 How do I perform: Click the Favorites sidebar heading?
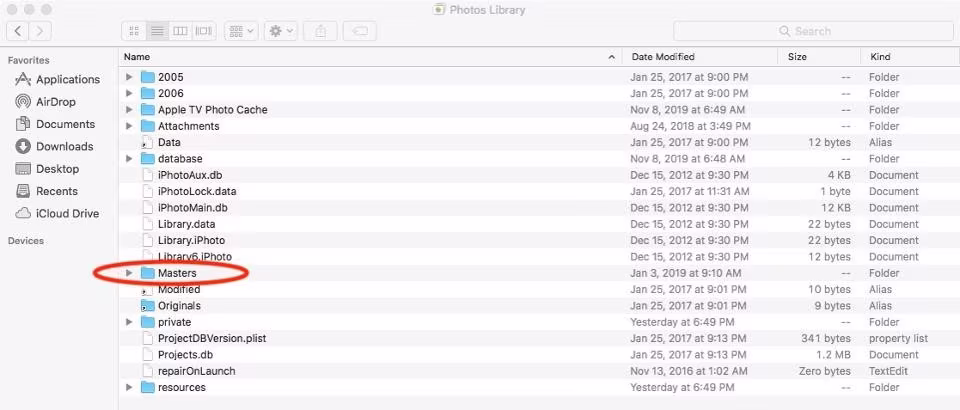tap(28, 60)
